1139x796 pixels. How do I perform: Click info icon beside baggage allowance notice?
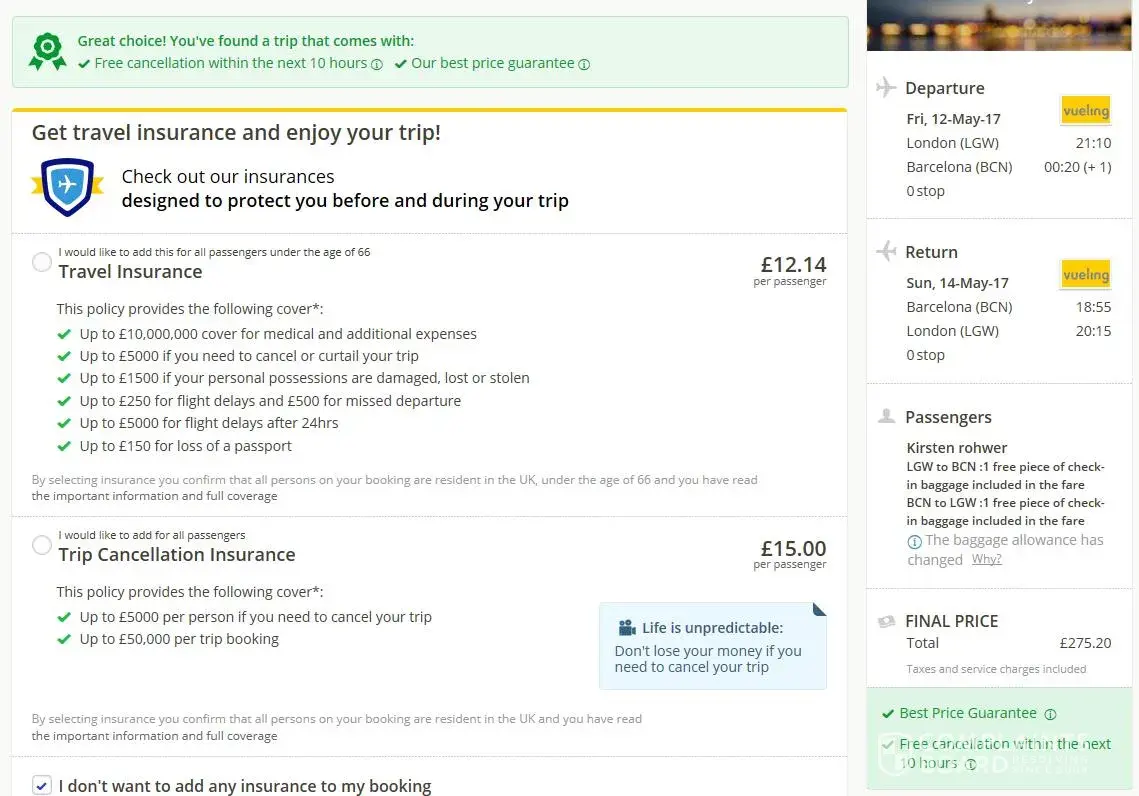(914, 541)
